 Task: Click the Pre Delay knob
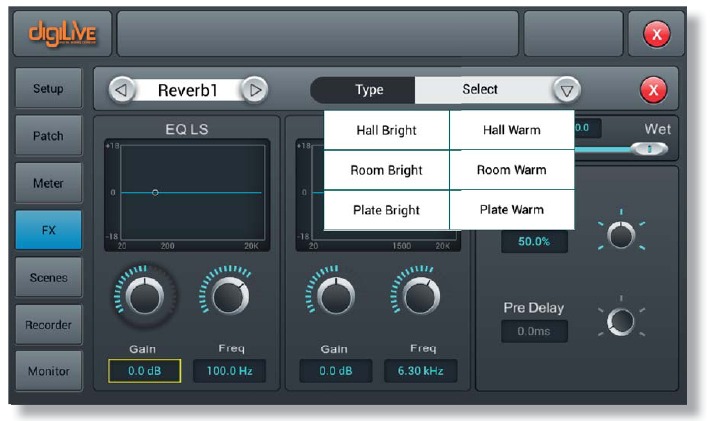(x=621, y=321)
